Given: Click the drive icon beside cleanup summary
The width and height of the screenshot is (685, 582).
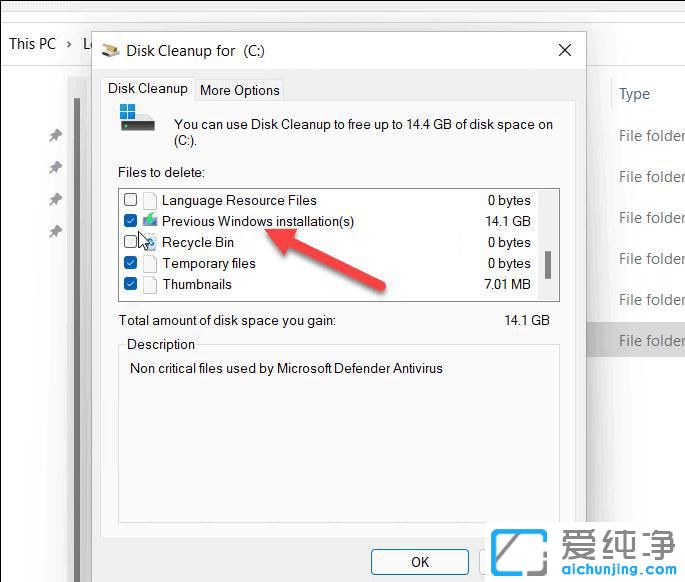Looking at the screenshot, I should tap(137, 118).
